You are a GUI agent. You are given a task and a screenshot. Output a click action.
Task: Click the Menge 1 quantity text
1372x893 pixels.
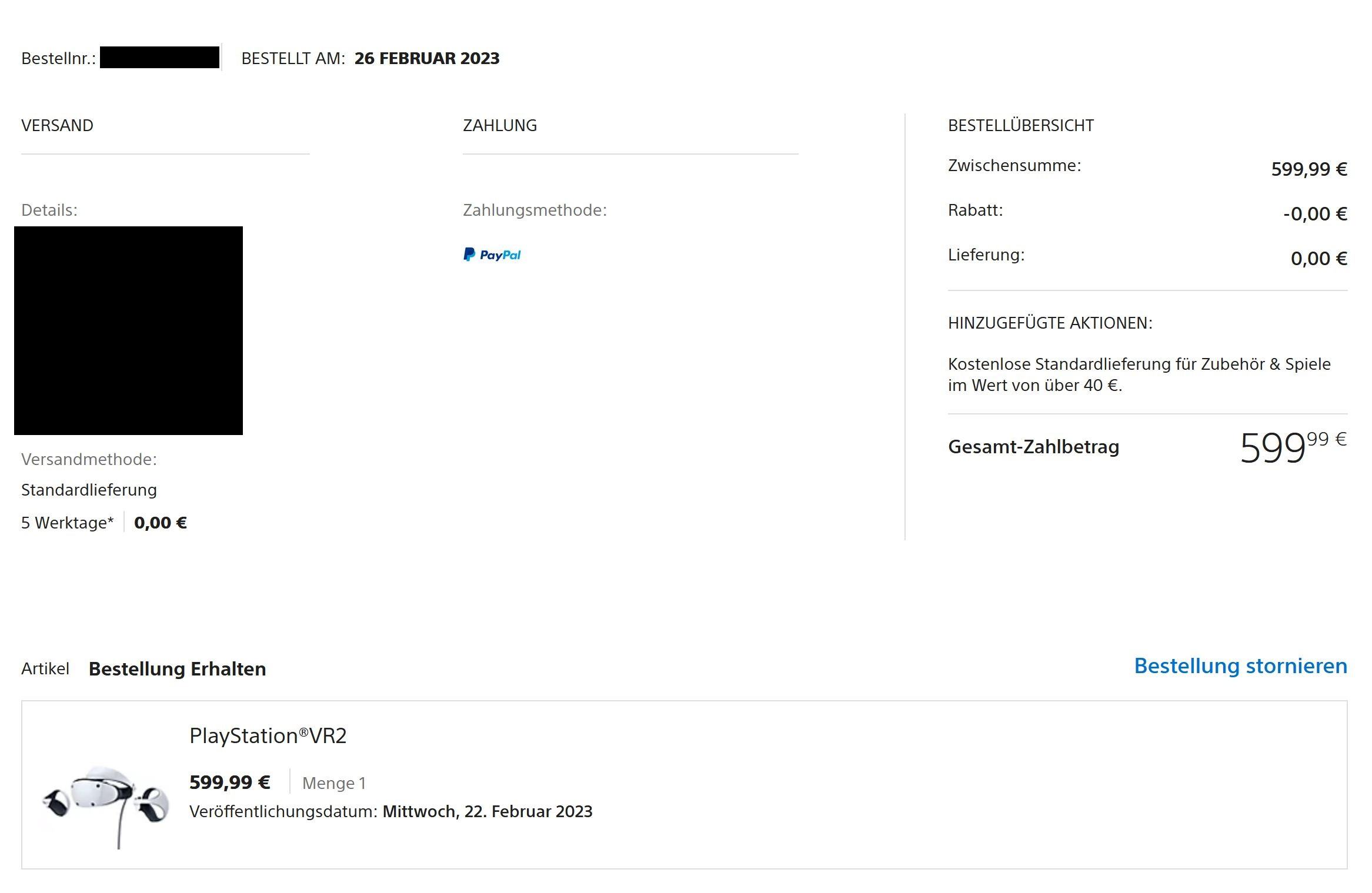(x=334, y=783)
